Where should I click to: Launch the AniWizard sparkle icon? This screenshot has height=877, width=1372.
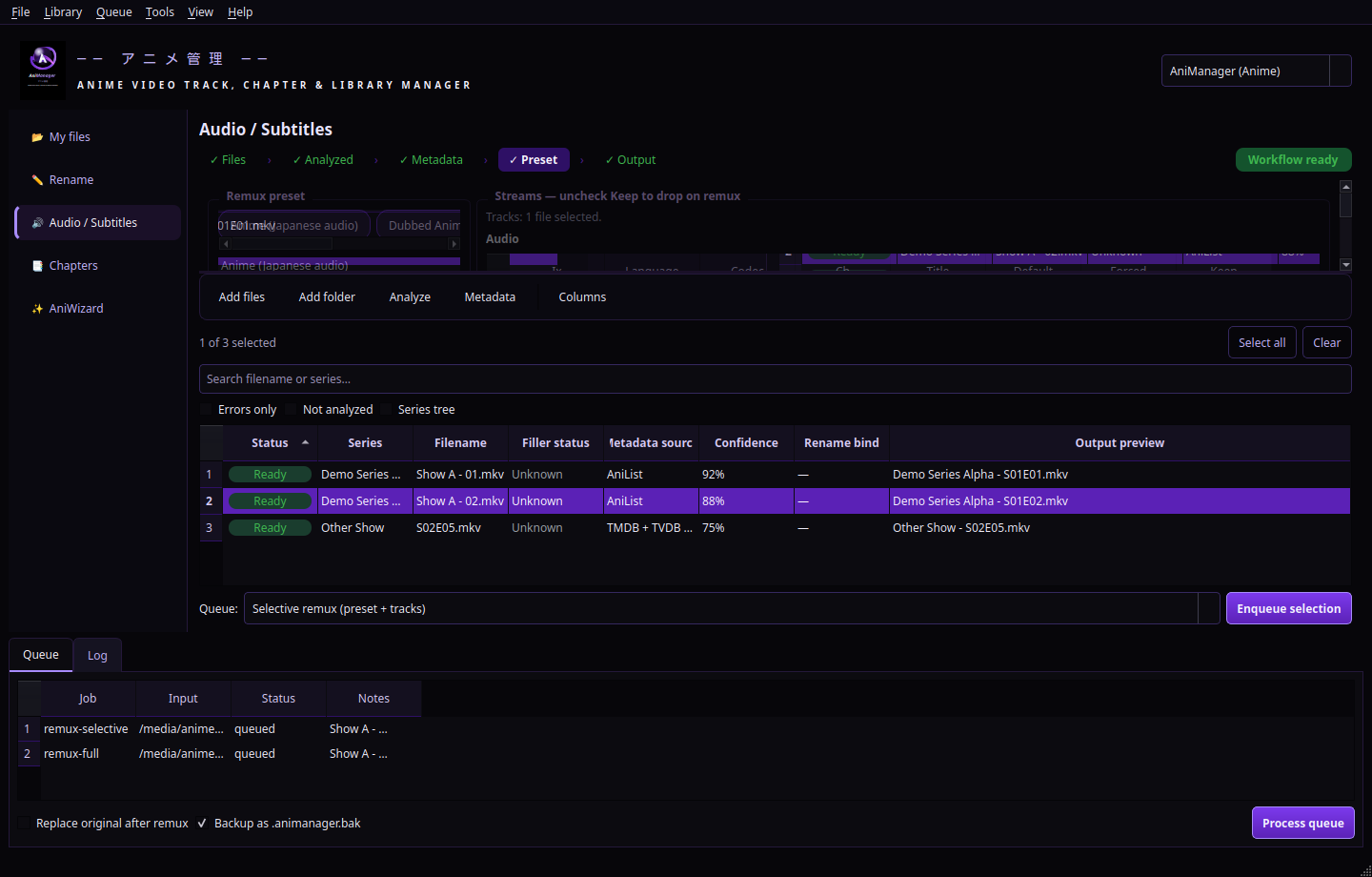tap(37, 309)
